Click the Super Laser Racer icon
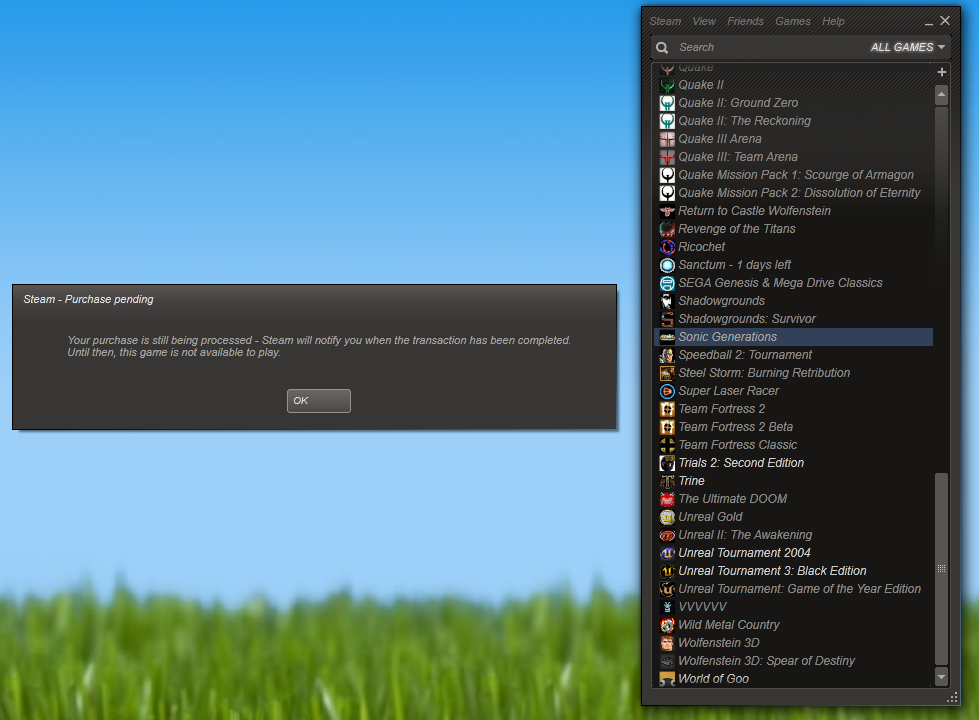Image resolution: width=979 pixels, height=720 pixels. tap(667, 391)
